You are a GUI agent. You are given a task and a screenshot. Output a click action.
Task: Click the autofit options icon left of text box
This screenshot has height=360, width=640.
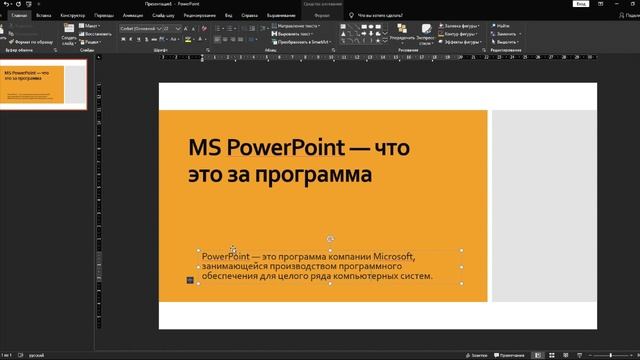coord(190,280)
